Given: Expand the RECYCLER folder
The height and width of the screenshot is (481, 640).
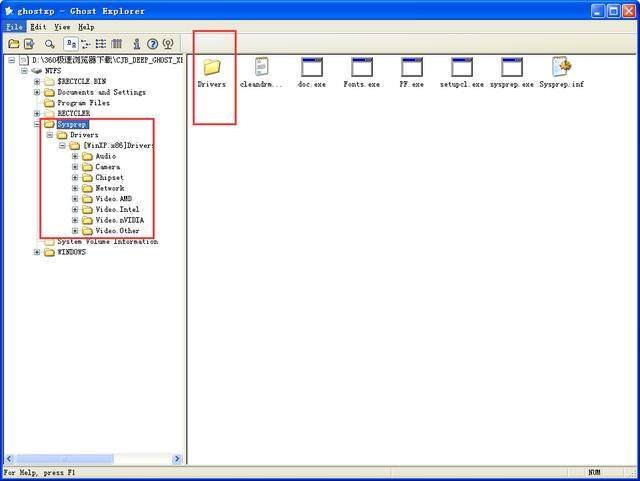Looking at the screenshot, I should coord(37,114).
